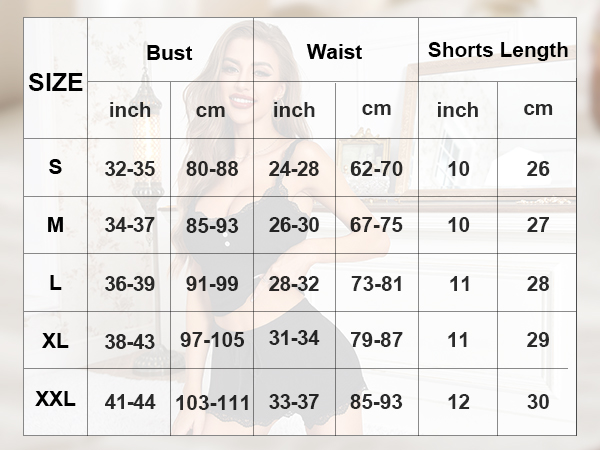Select the 97-105 cell

click(212, 340)
